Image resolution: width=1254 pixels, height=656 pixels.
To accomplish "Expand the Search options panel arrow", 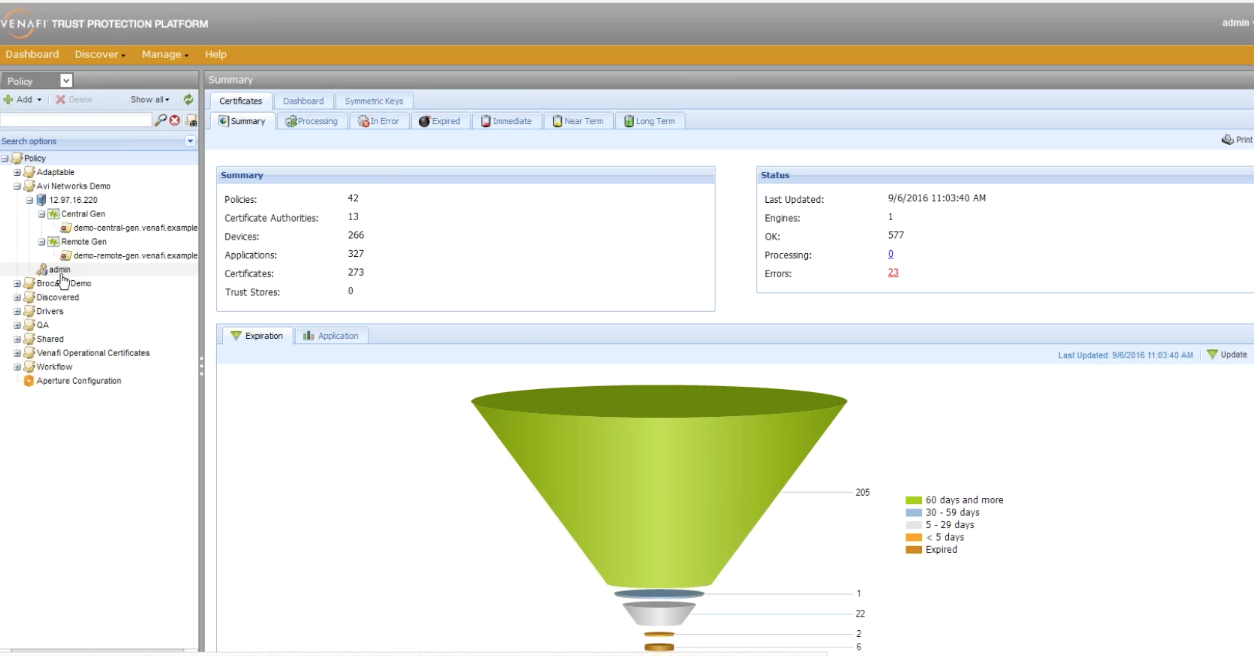I will tap(190, 141).
